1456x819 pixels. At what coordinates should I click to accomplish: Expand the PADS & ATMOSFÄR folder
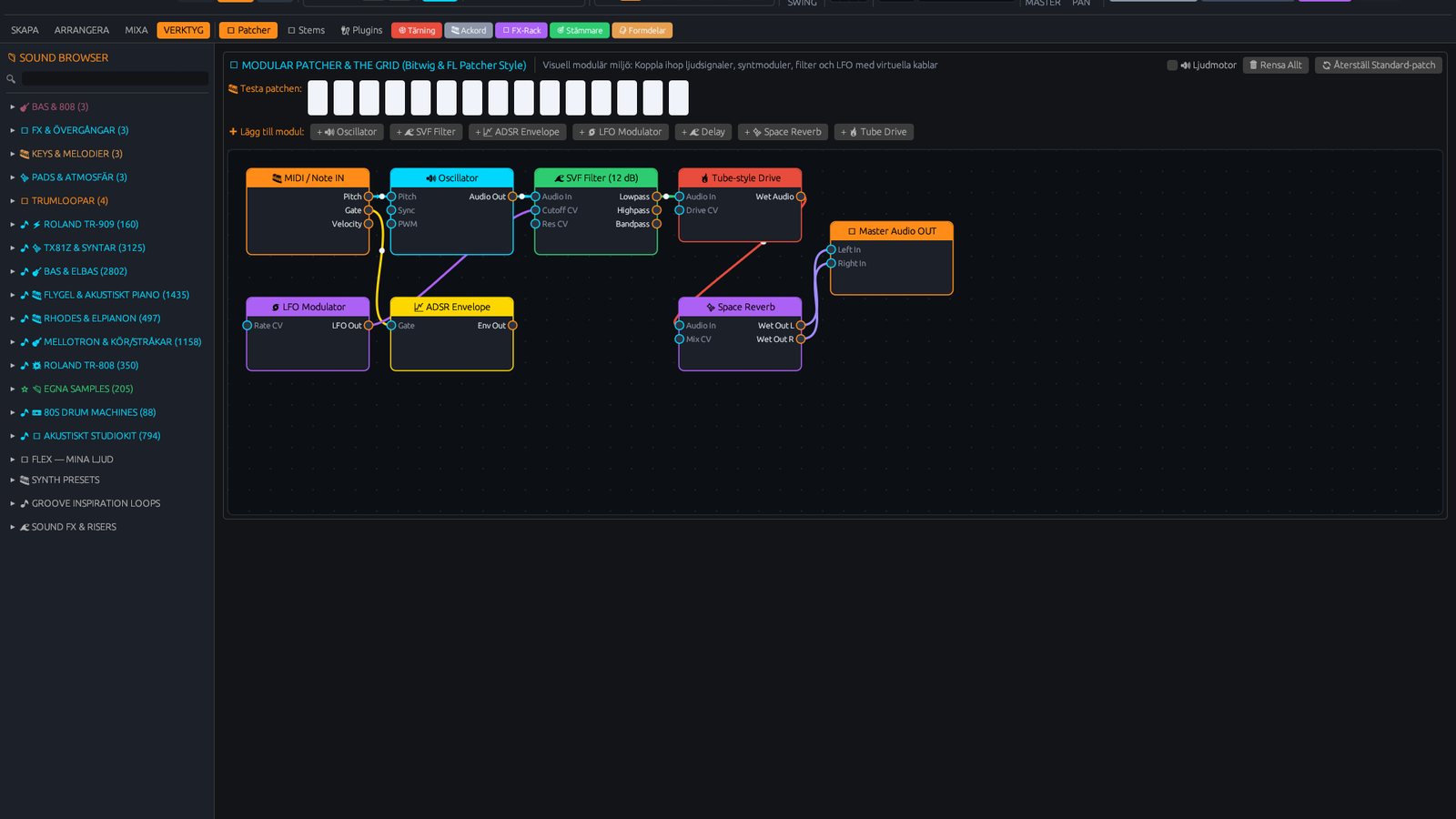point(12,177)
